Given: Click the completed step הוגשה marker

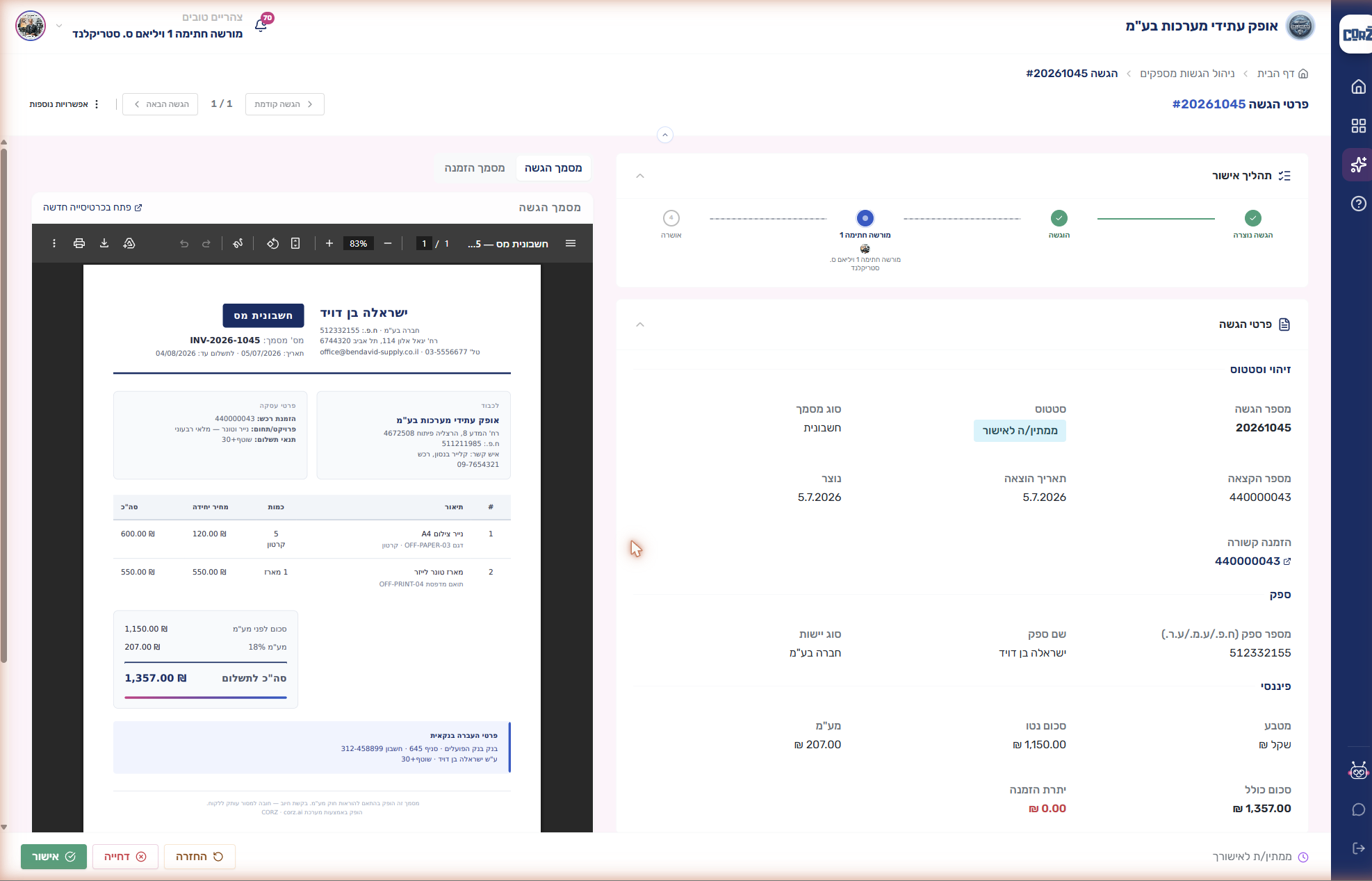Looking at the screenshot, I should click(1059, 218).
